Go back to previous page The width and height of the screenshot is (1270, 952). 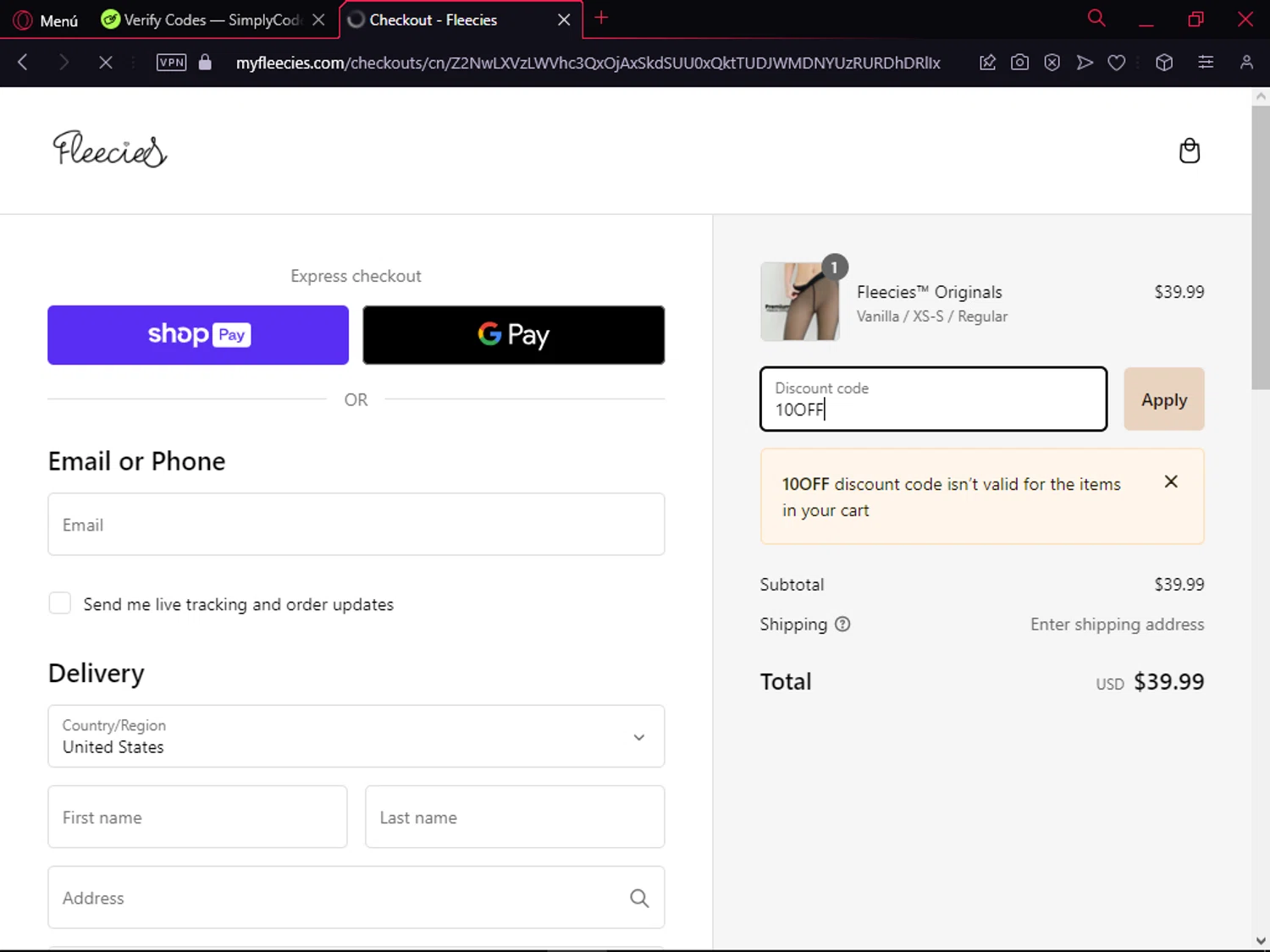point(23,62)
